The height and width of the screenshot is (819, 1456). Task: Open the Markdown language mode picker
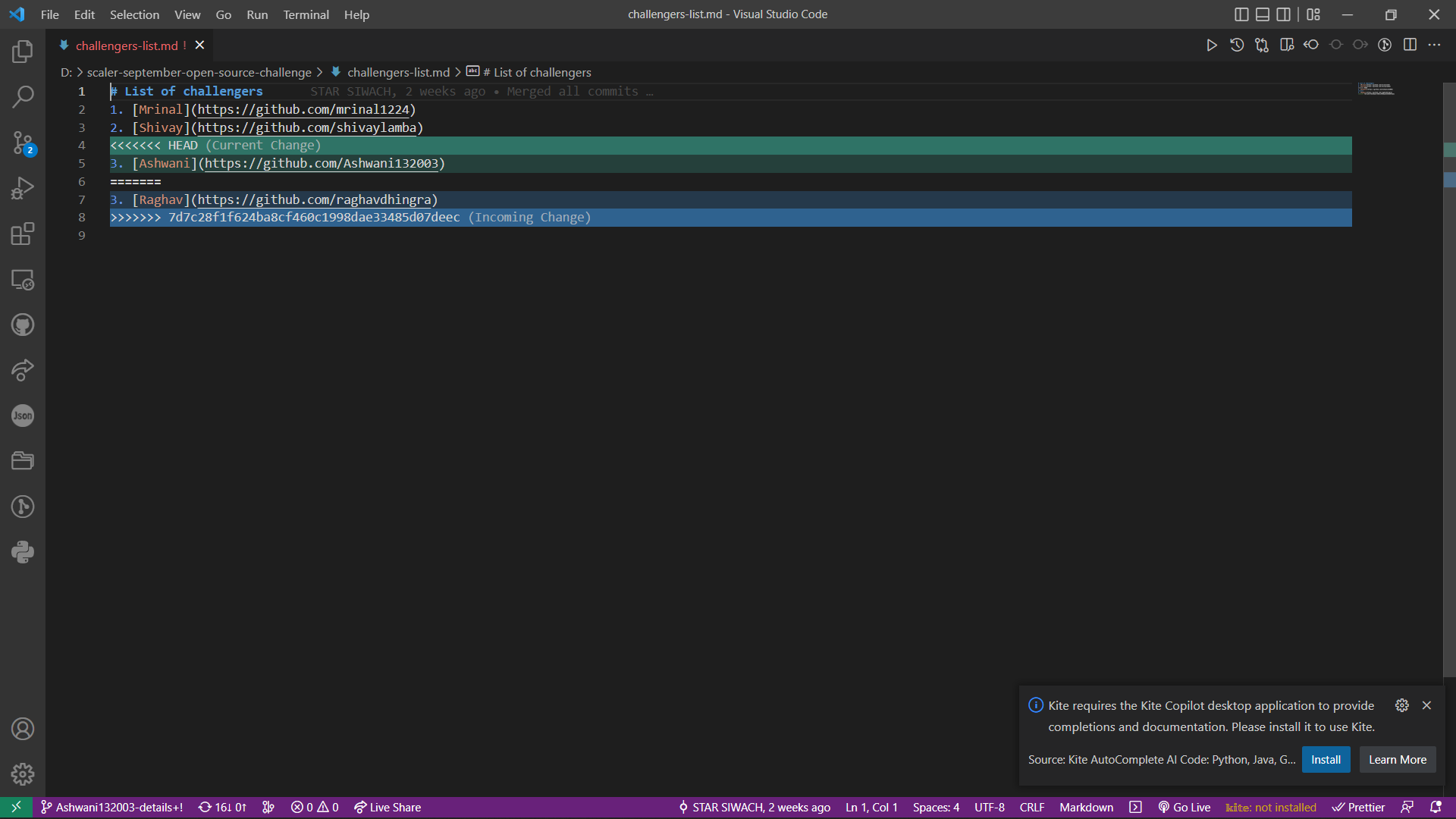(x=1086, y=807)
